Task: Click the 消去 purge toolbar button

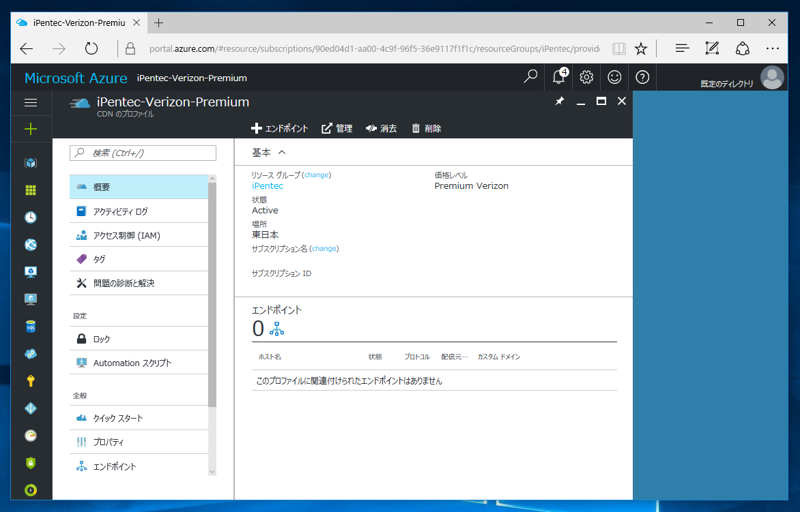Action: pyautogui.click(x=381, y=129)
